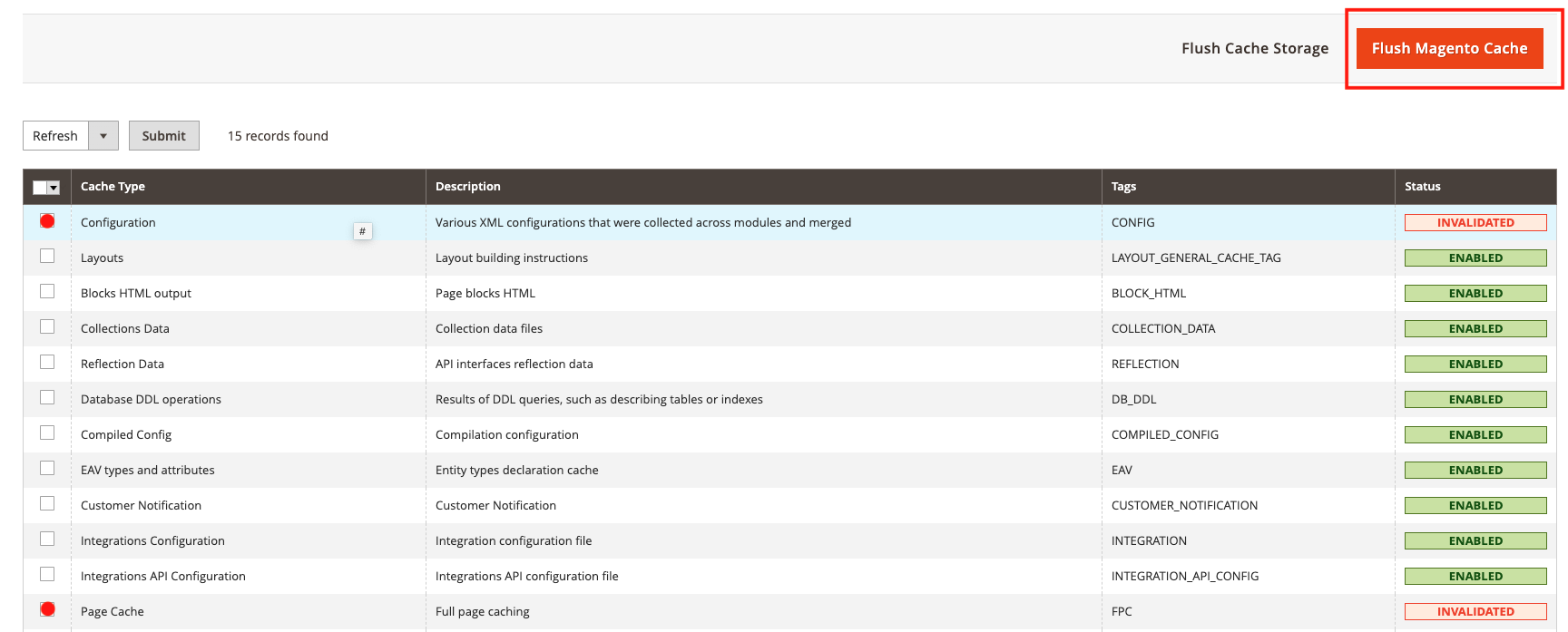Check the Customer Notification checkbox
Viewport: 1568px width, 632px height.
point(47,504)
